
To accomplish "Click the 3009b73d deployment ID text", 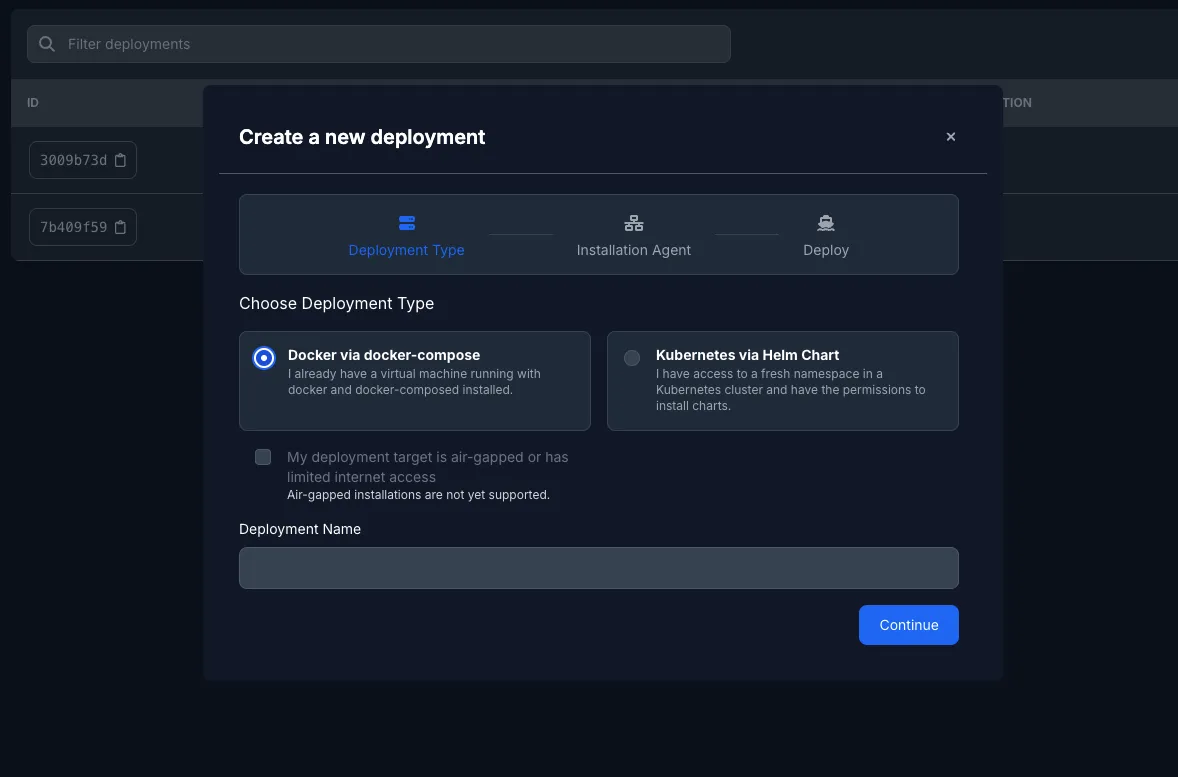I will point(74,160).
